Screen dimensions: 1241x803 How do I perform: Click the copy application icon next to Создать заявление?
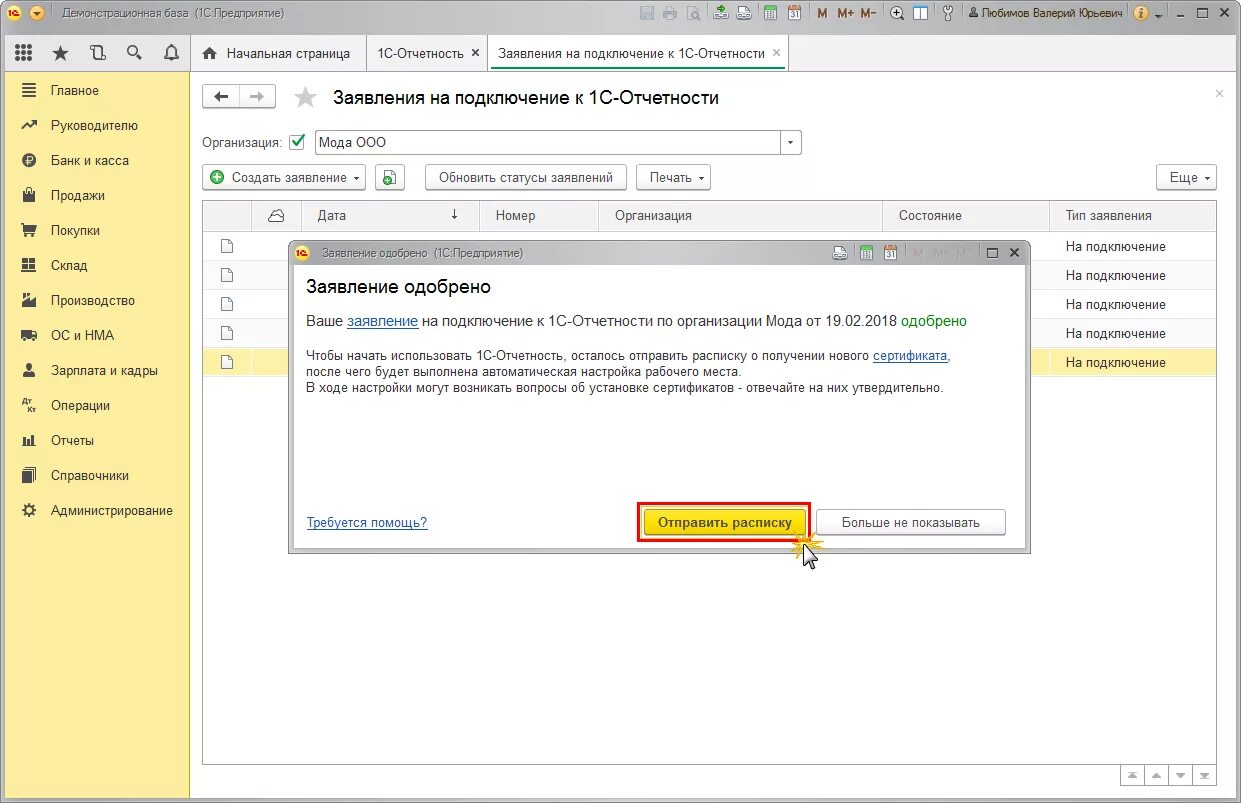(389, 177)
